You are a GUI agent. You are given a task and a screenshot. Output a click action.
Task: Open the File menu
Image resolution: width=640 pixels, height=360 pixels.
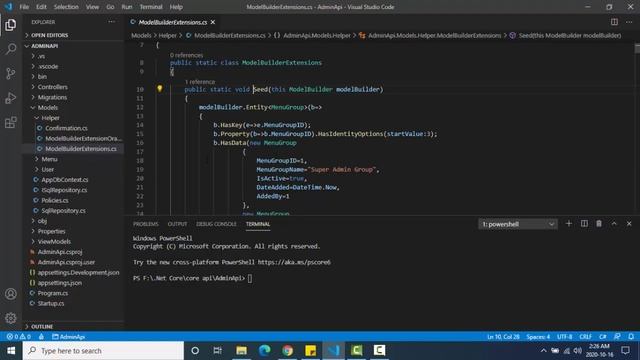(24, 7)
